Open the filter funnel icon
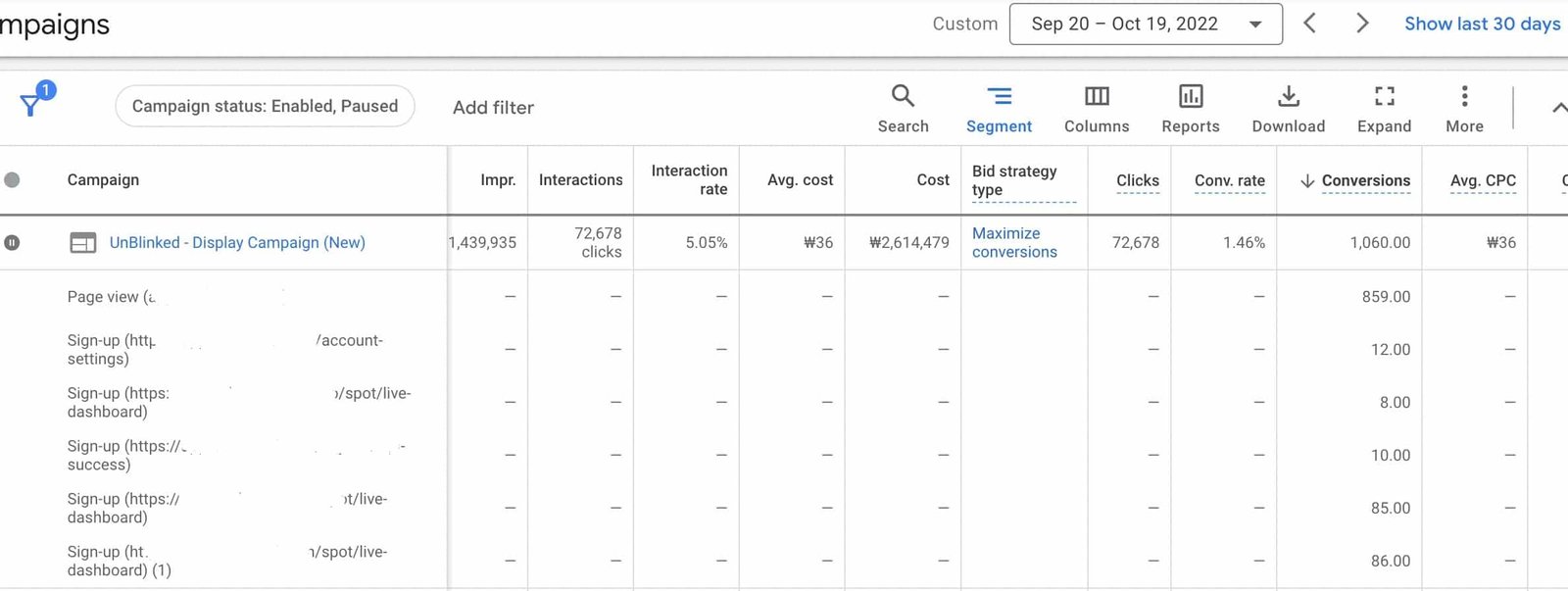This screenshot has width=1568, height=591. (x=32, y=103)
